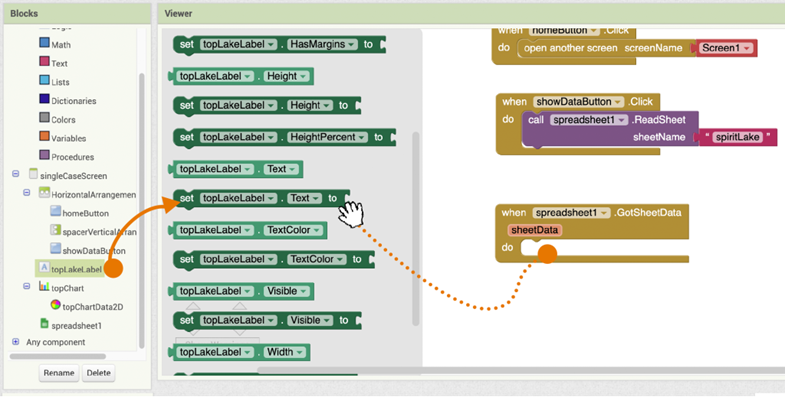Screen dimensions: 785x397
Task: Collapse the HorizontalArrangement tree node
Action: tap(27, 193)
